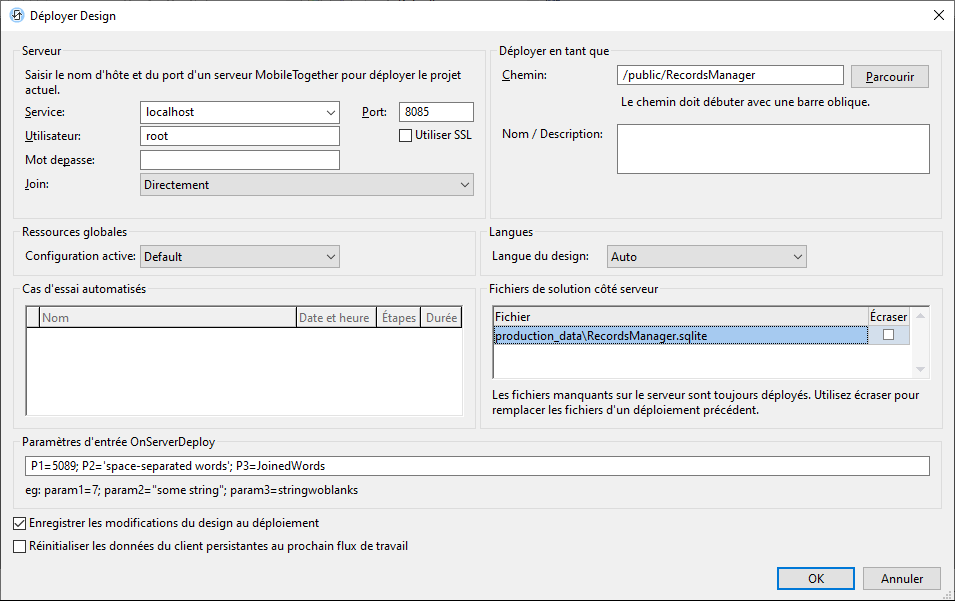Click the Nom / Description text area
Screen dimensions: 955x601
773,149
